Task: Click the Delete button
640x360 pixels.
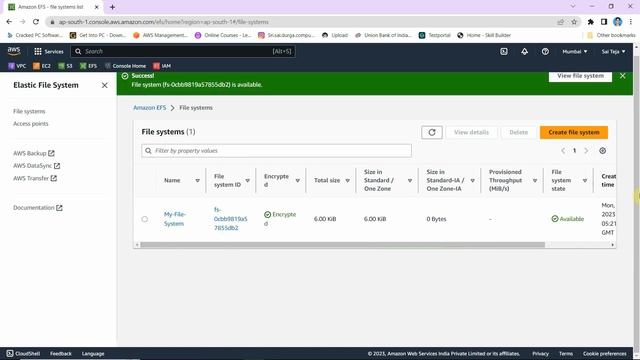Action: (x=518, y=132)
